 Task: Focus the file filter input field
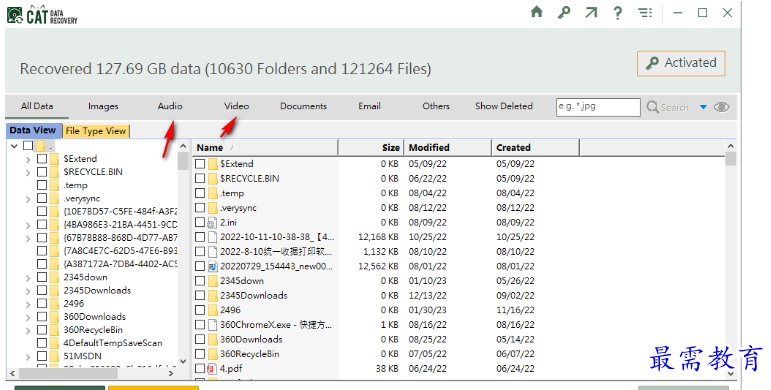(598, 107)
